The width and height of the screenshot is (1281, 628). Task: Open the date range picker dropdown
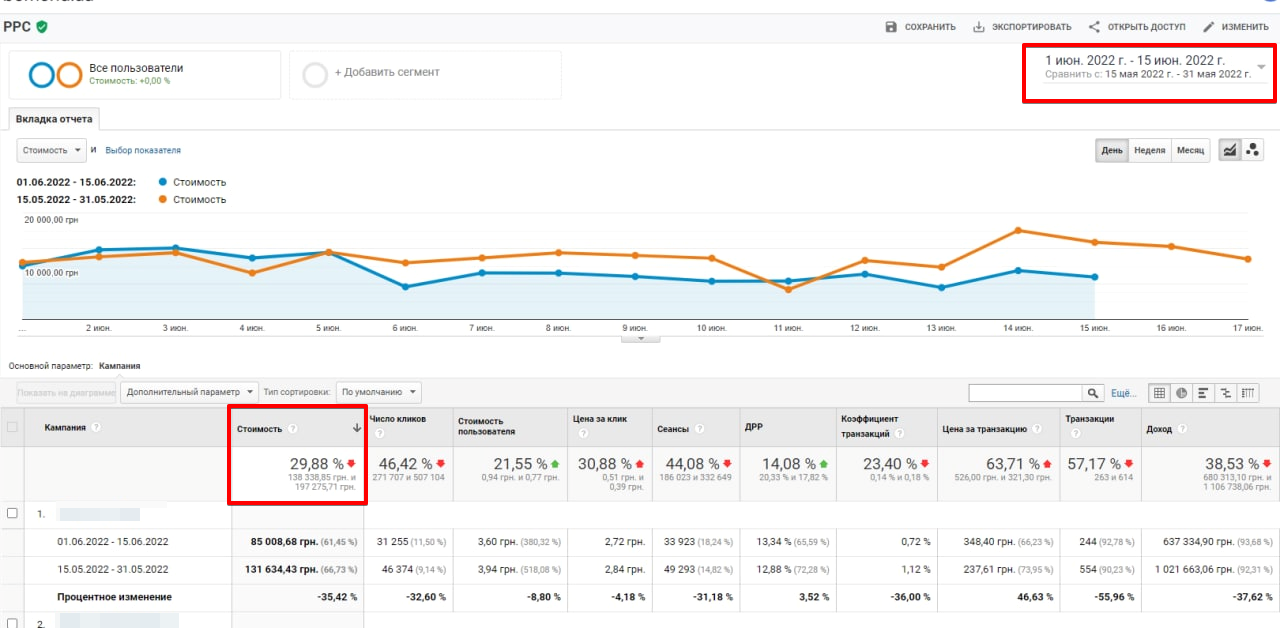point(1260,67)
